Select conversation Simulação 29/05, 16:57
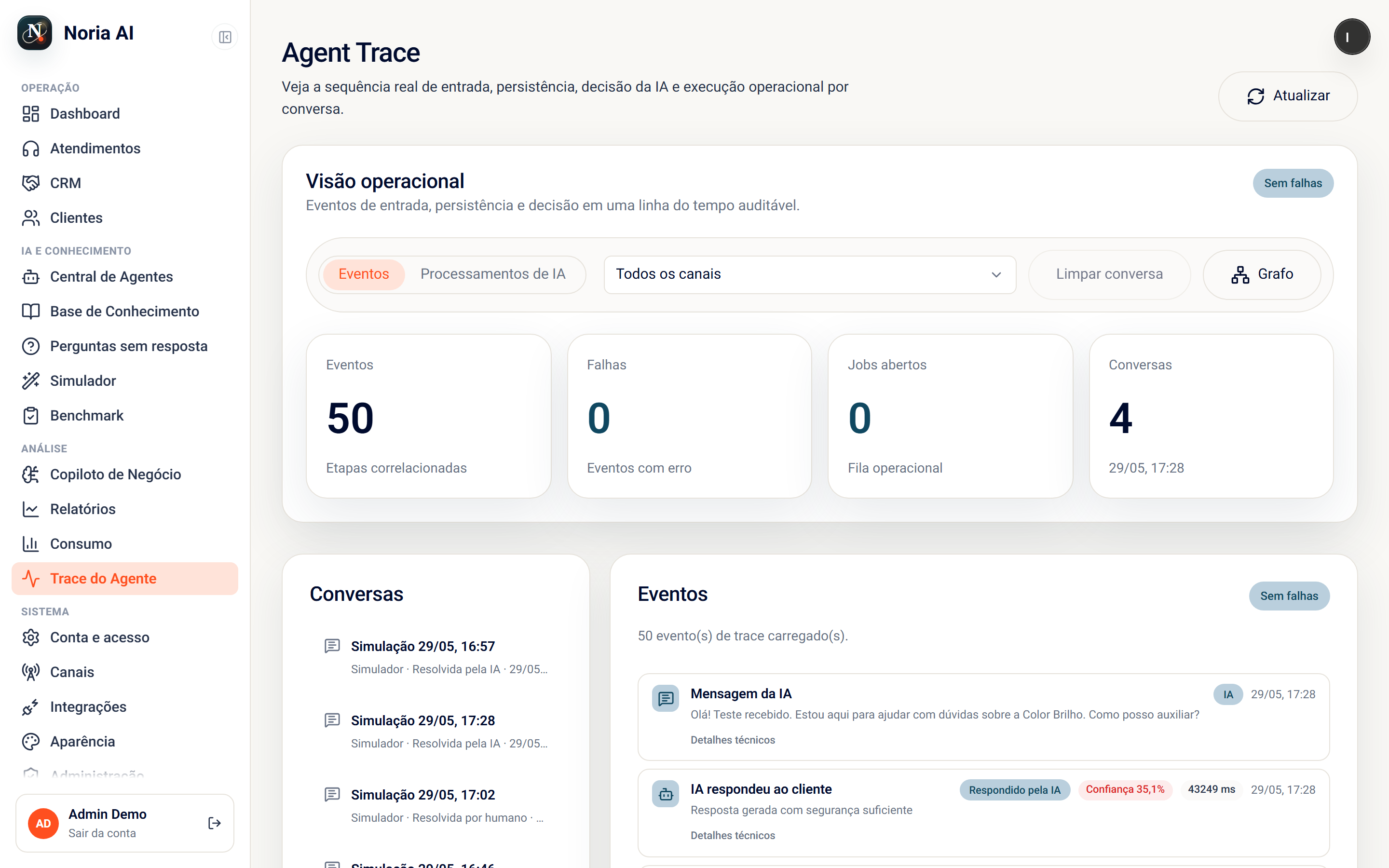The image size is (1389, 868). click(x=436, y=657)
